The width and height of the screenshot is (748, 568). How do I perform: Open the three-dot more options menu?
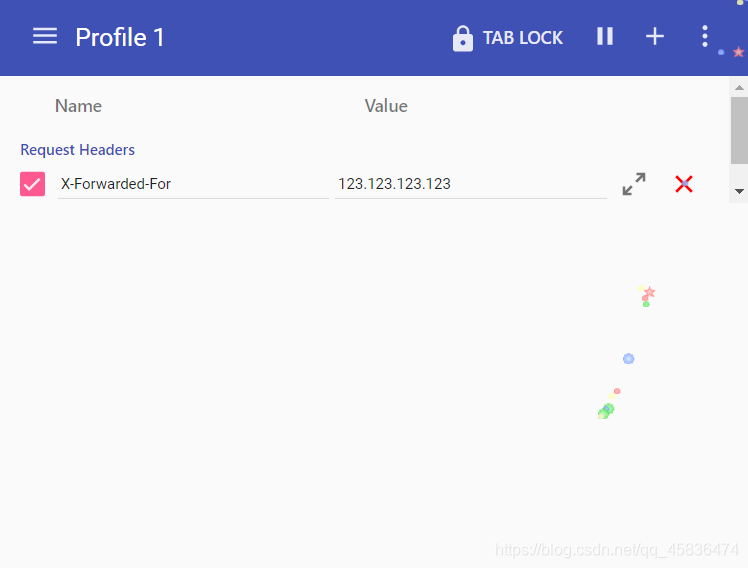click(x=705, y=36)
